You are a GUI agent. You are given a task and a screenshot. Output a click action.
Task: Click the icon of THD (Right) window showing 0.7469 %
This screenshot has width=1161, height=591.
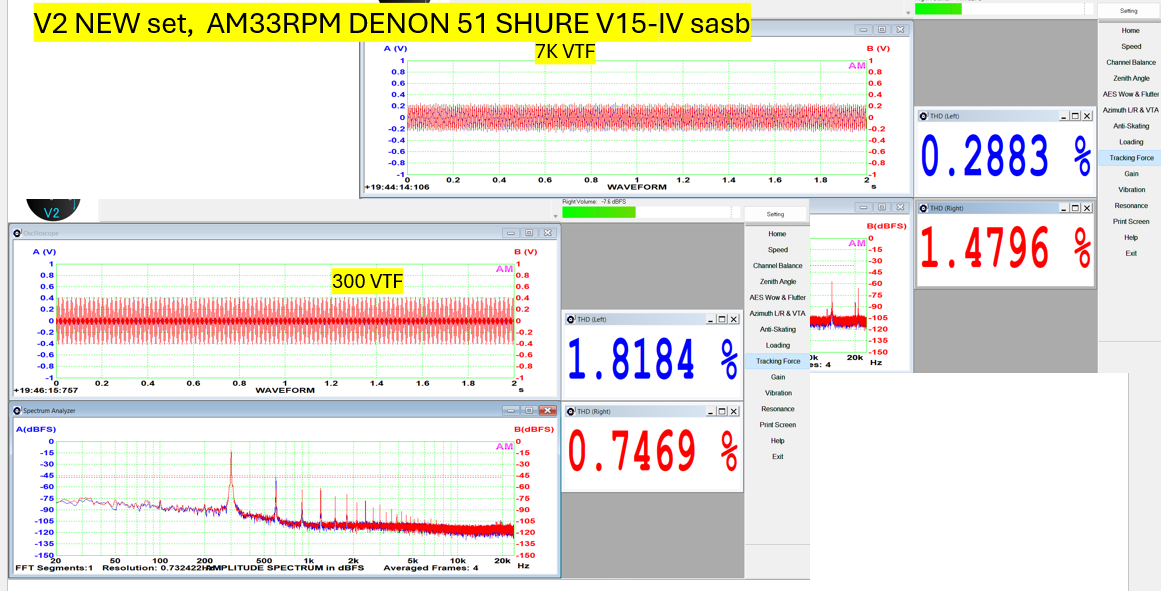[x=570, y=411]
